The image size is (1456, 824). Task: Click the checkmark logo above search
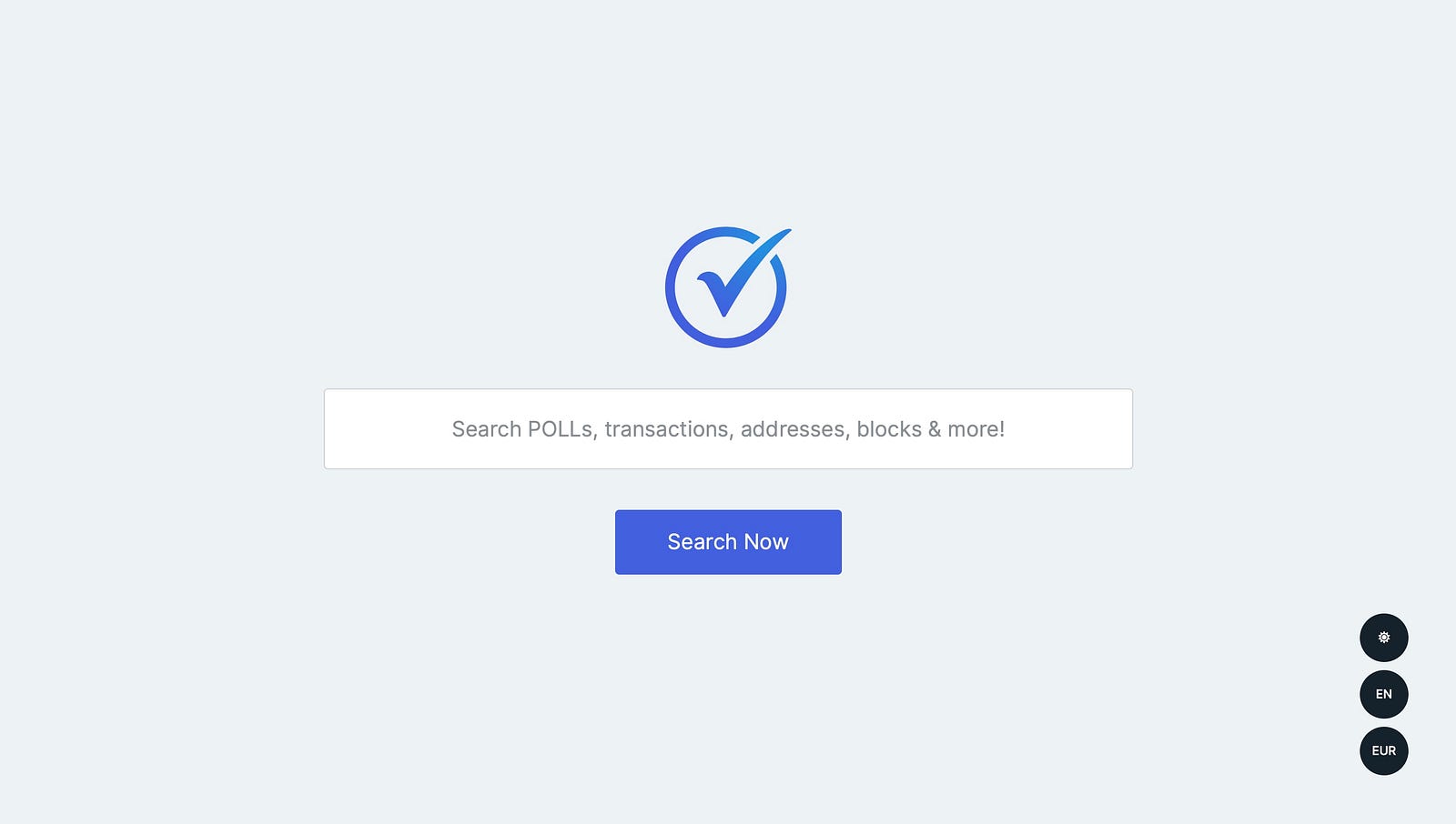point(726,286)
